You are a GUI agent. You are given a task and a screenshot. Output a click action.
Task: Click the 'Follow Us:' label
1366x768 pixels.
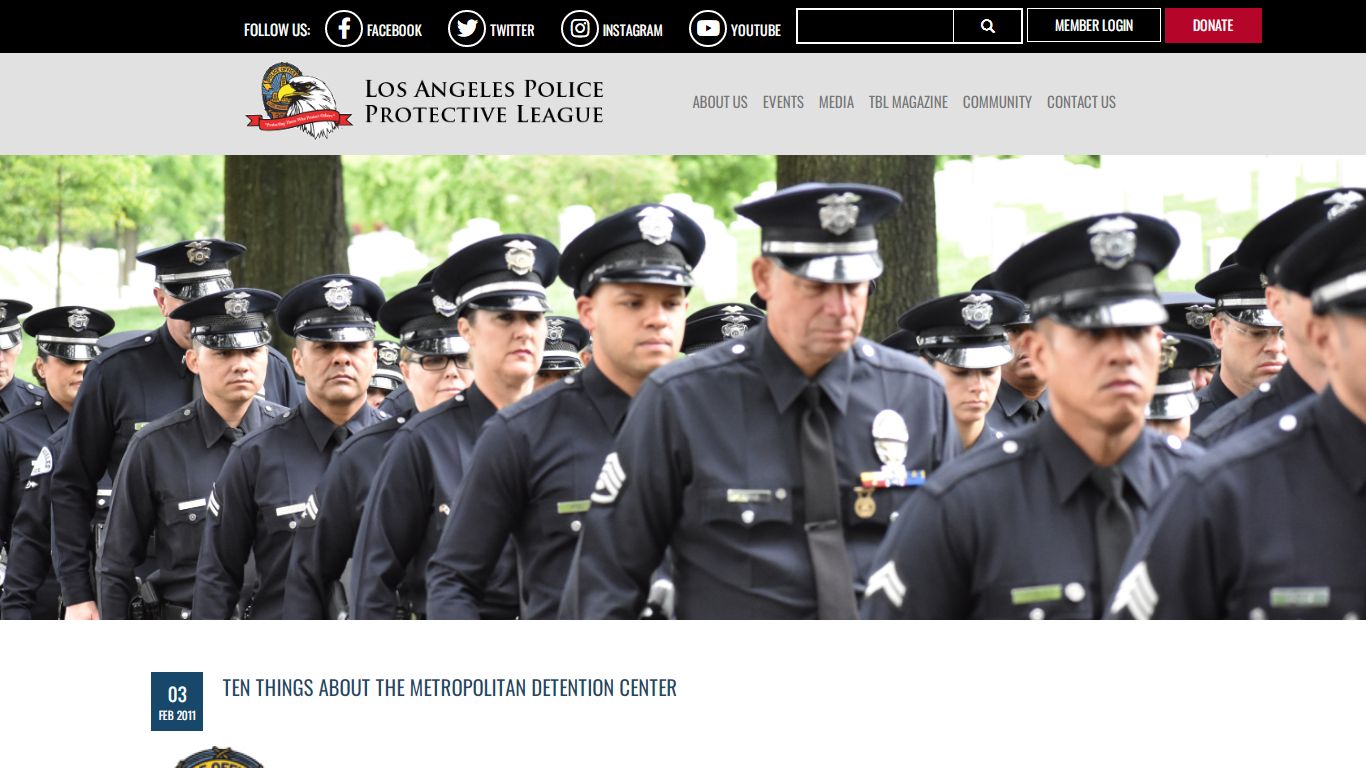(x=277, y=30)
